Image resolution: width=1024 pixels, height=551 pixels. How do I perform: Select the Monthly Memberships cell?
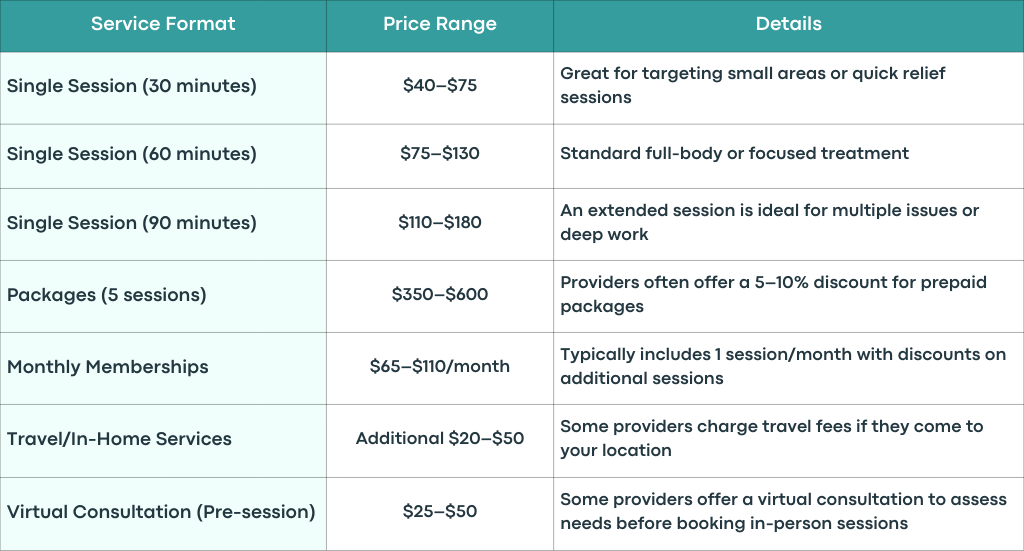(x=163, y=368)
